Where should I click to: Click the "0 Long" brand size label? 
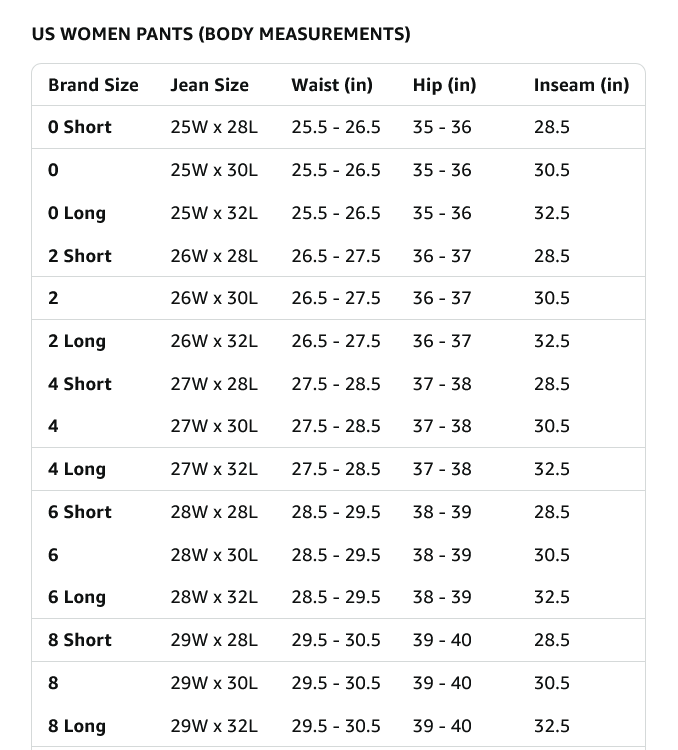pyautogui.click(x=77, y=213)
